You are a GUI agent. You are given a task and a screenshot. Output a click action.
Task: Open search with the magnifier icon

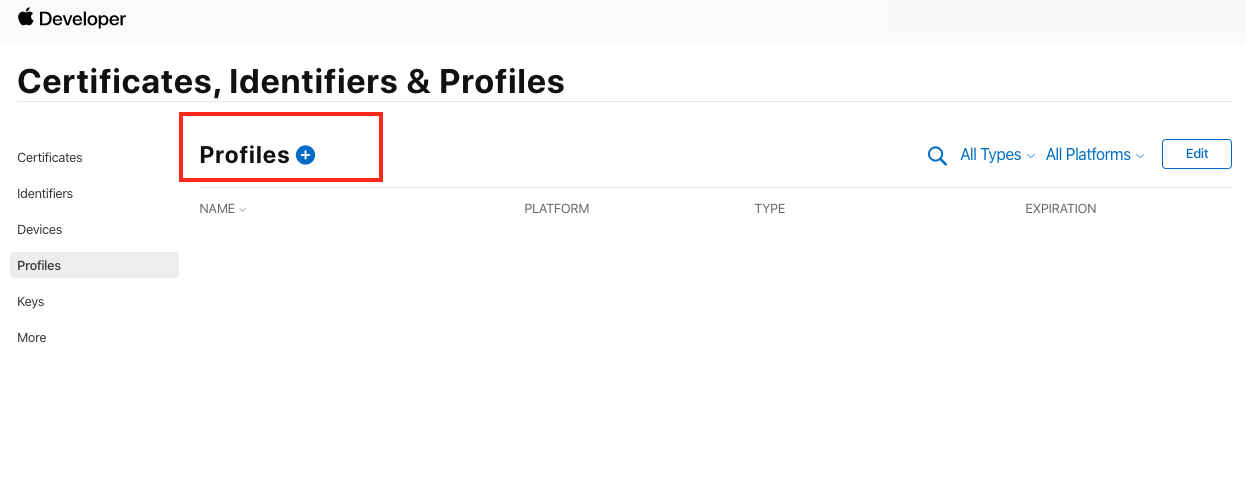coord(937,155)
